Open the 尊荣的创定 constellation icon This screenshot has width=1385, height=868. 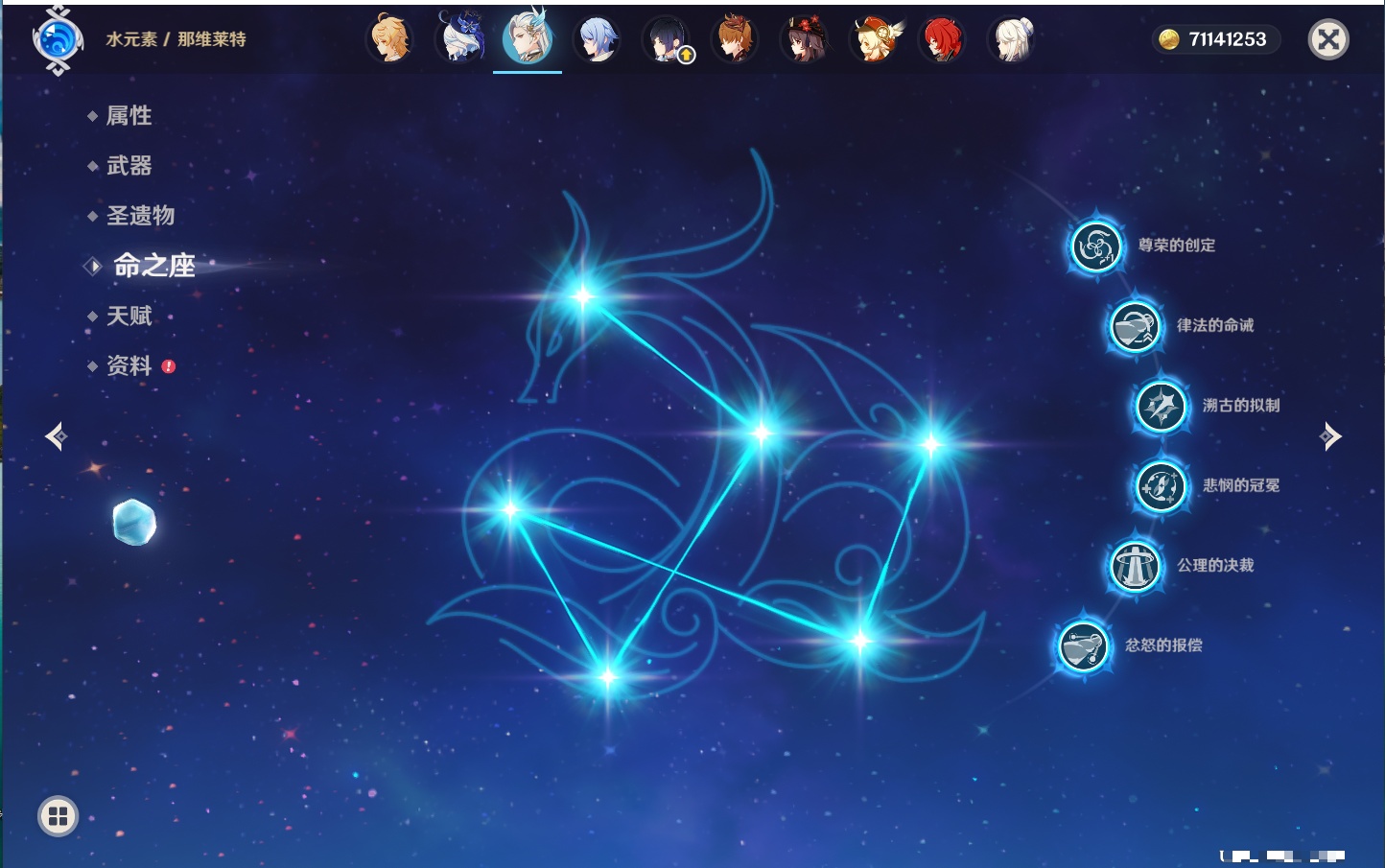click(1095, 246)
